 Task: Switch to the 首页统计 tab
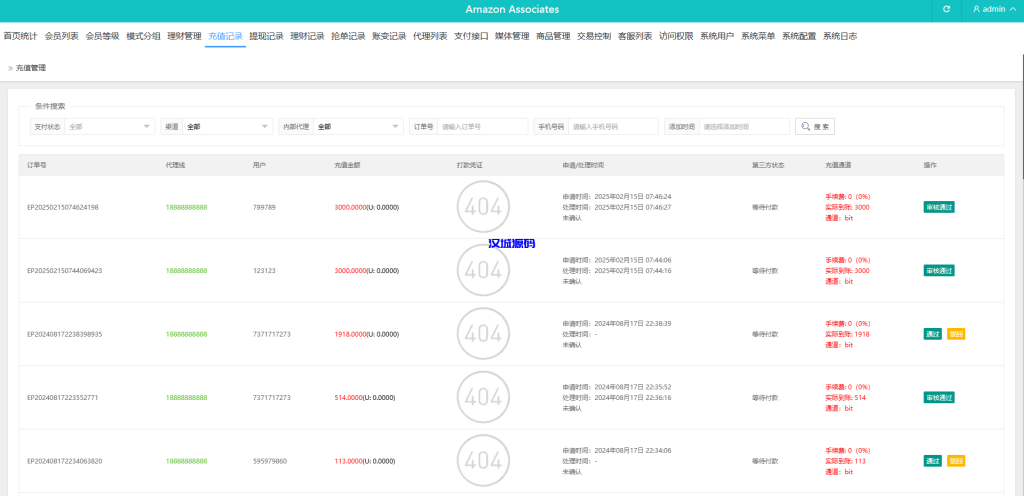point(20,36)
